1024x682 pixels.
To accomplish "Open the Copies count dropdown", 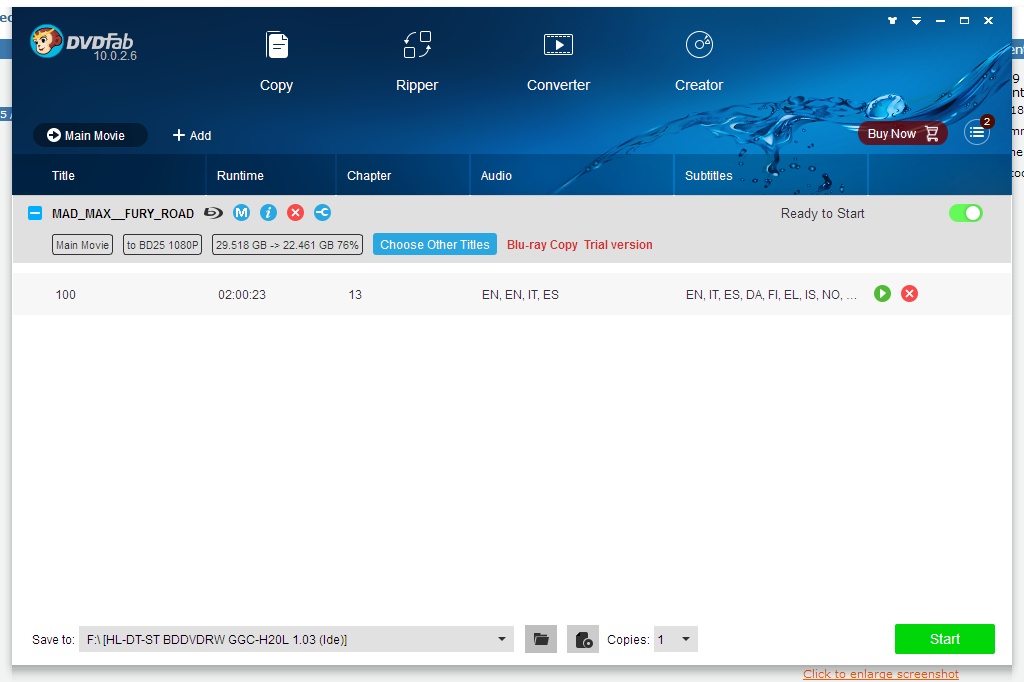I will 686,638.
